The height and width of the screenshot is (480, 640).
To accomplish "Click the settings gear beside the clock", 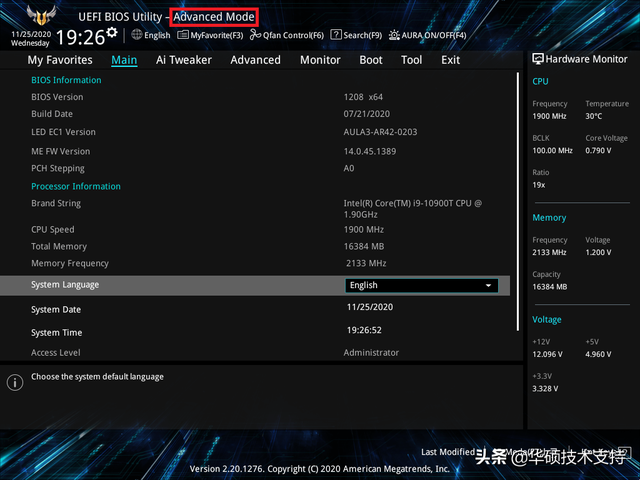I will coord(112,32).
